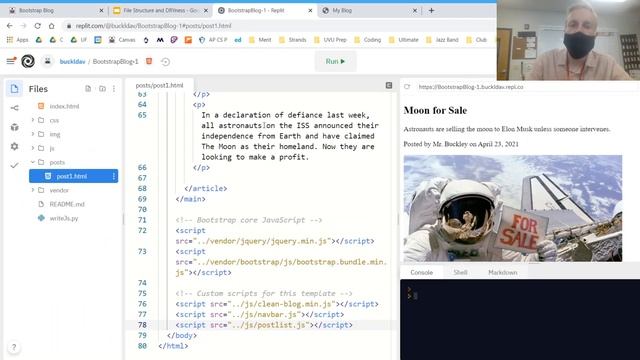Viewport: 640px width, 360px height.
Task: Open the ed bookmark
Action: [x=238, y=40]
